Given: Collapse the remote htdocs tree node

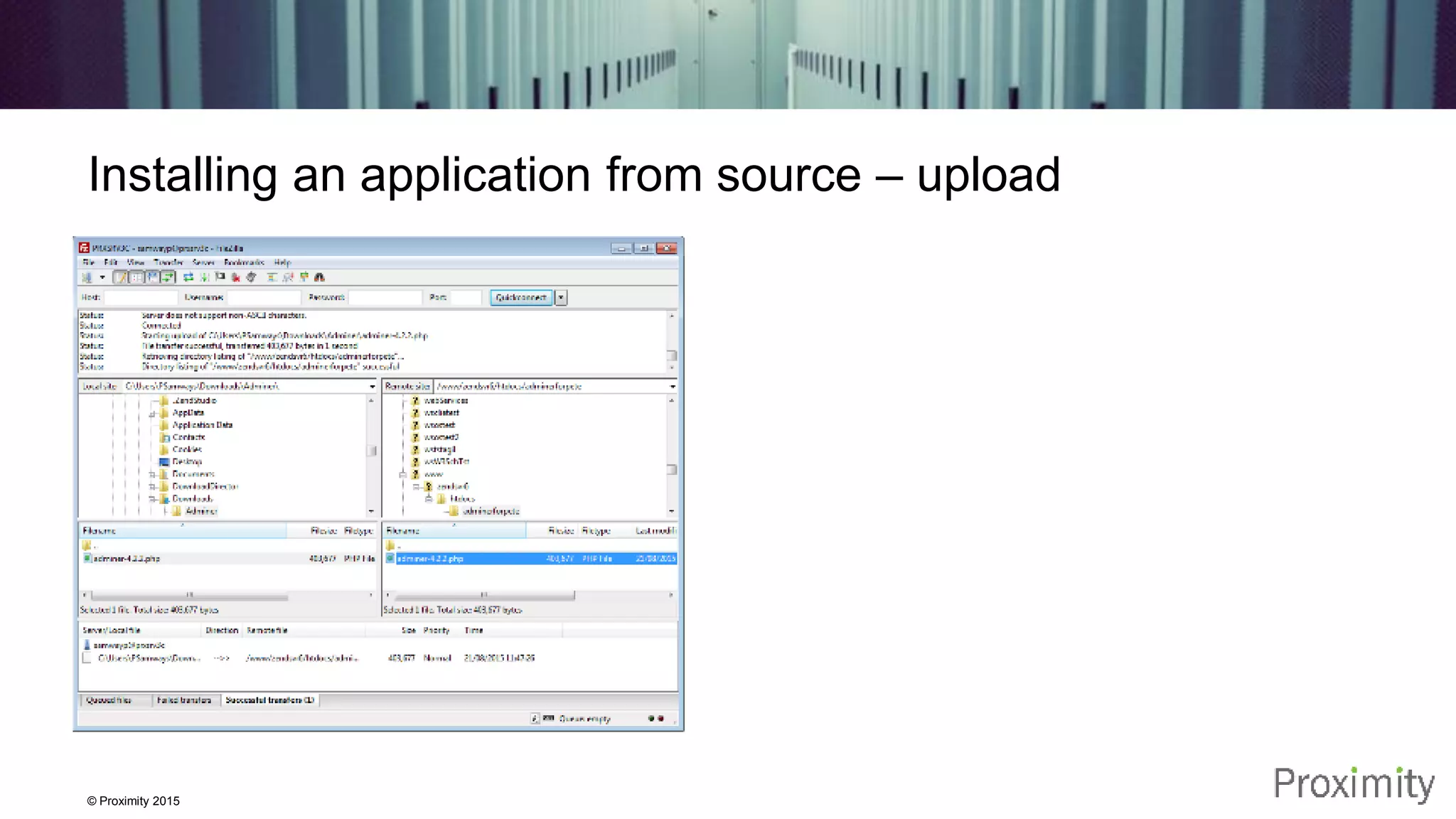Looking at the screenshot, I should pyautogui.click(x=429, y=499).
